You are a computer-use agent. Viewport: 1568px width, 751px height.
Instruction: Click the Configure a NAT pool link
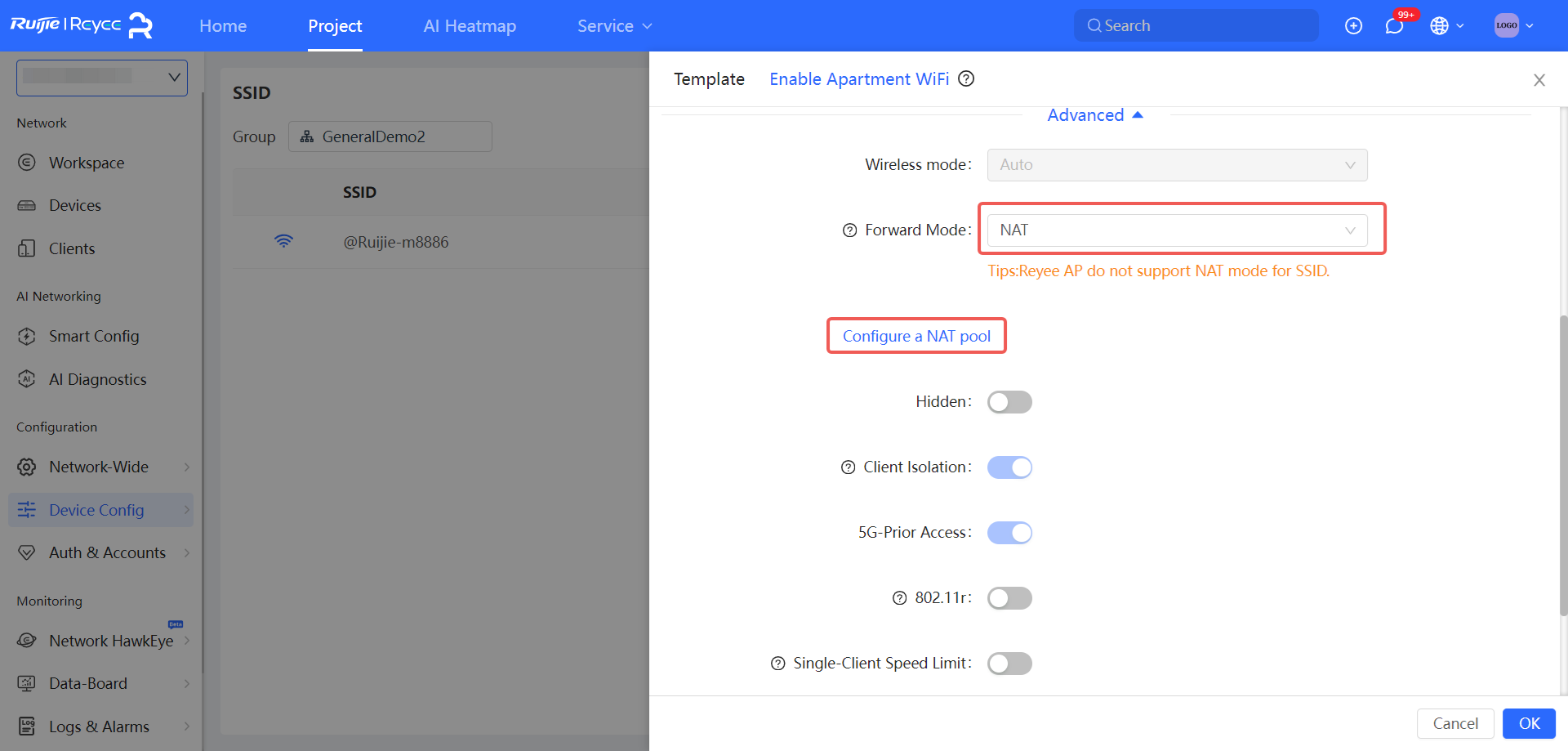pyautogui.click(x=916, y=336)
